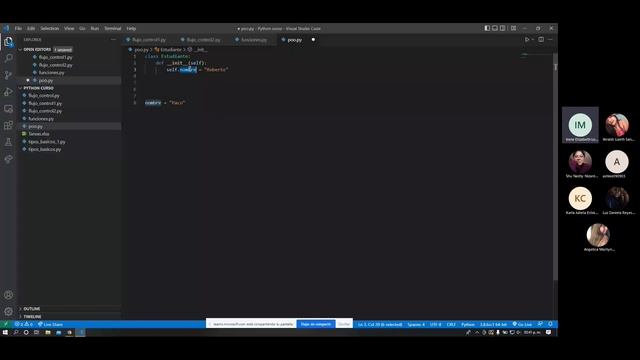Open the Accounts menu icon
640x360 pixels.
[x=8, y=295]
